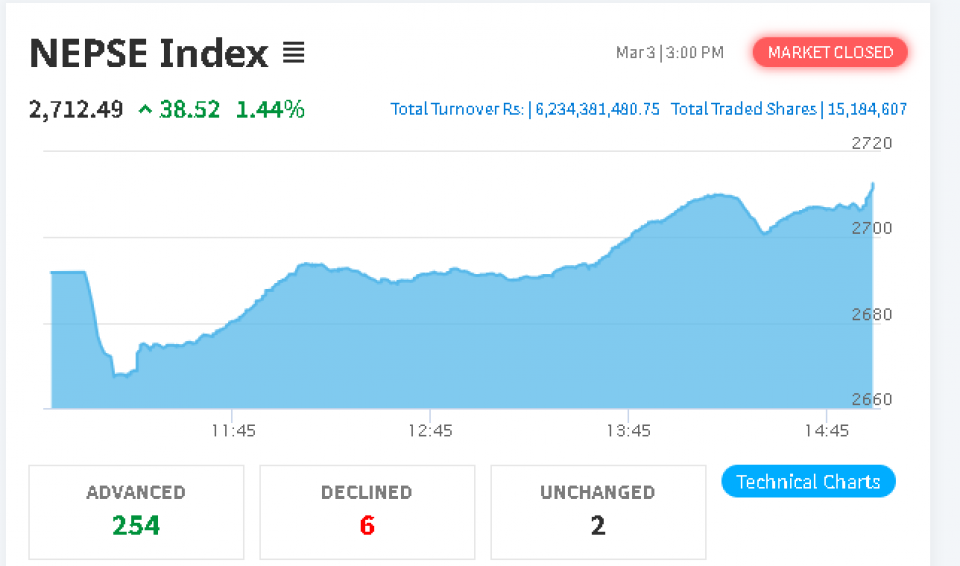The height and width of the screenshot is (566, 960).
Task: Open the menu icon beside NEPSE Index
Action: tap(293, 52)
